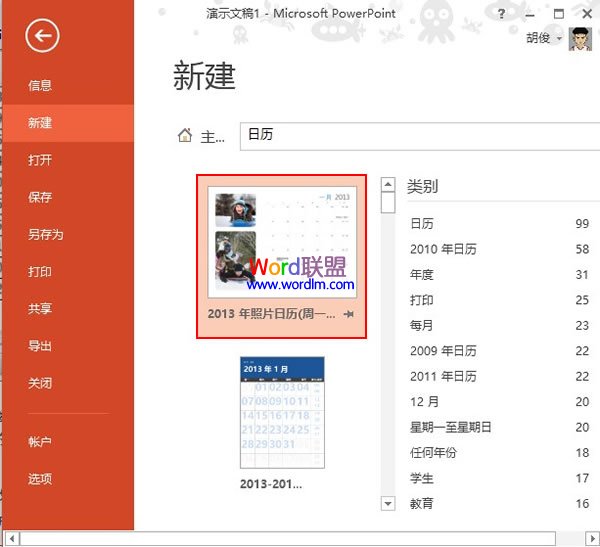The image size is (600, 547).
Task: Open the help question mark icon
Action: [501, 14]
